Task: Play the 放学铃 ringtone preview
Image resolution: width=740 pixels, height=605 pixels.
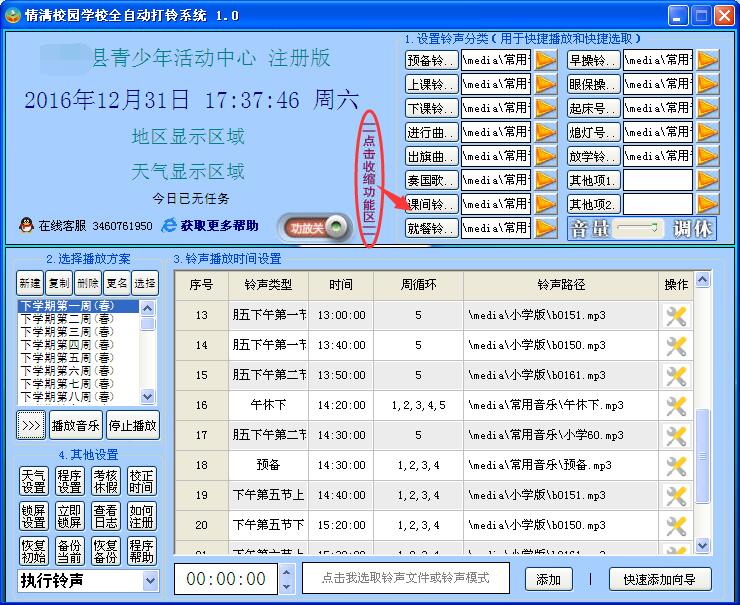Action: (707, 156)
